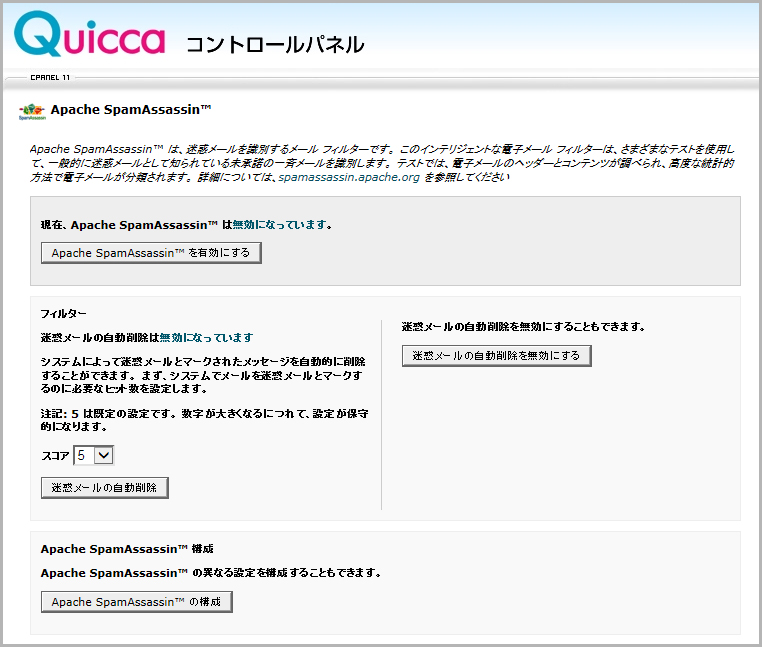Click the CPANEL 11 label
The image size is (762, 647).
(x=52, y=76)
